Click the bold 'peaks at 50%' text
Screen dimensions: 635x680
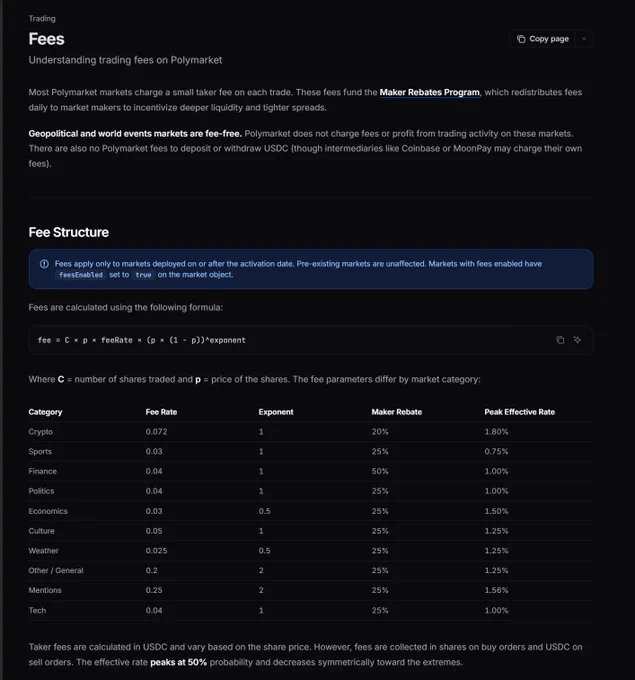(179, 662)
